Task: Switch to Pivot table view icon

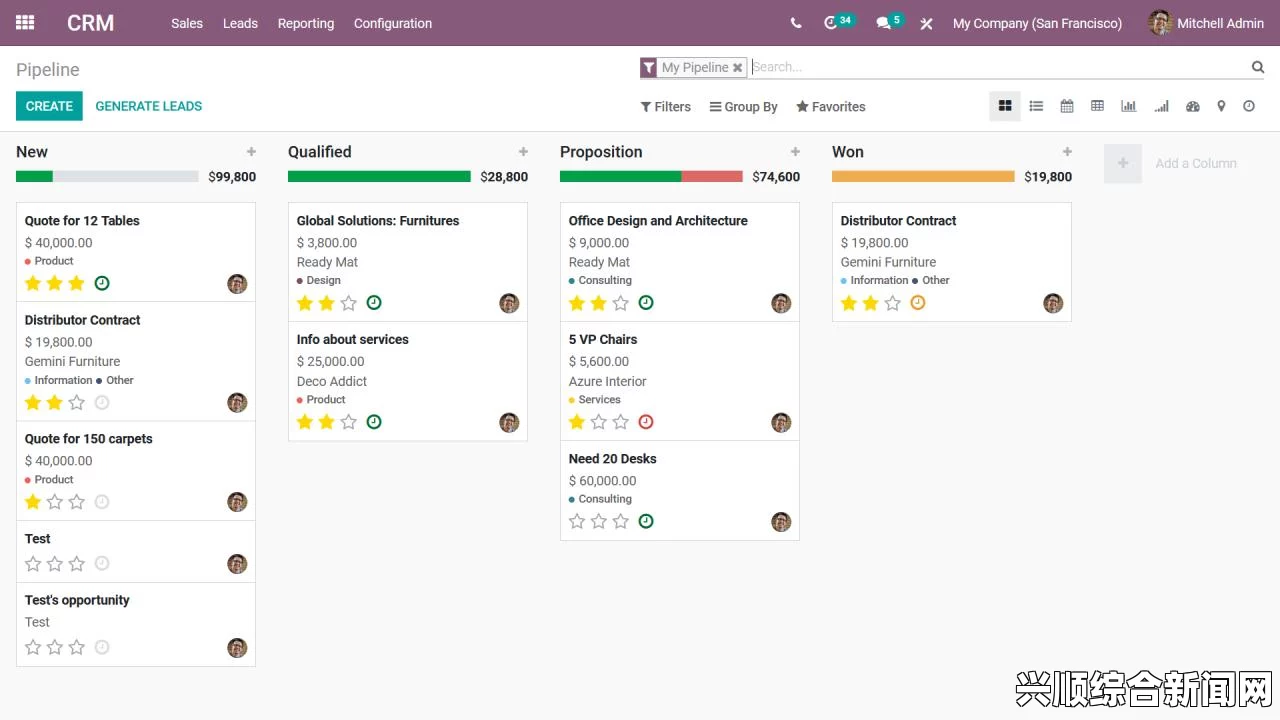Action: tap(1097, 106)
